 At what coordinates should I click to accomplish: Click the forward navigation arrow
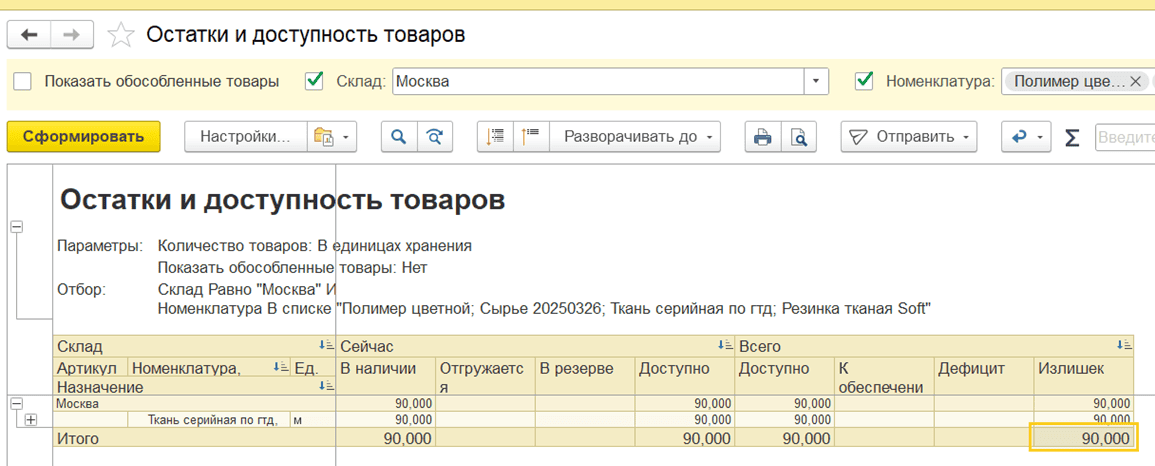click(71, 35)
